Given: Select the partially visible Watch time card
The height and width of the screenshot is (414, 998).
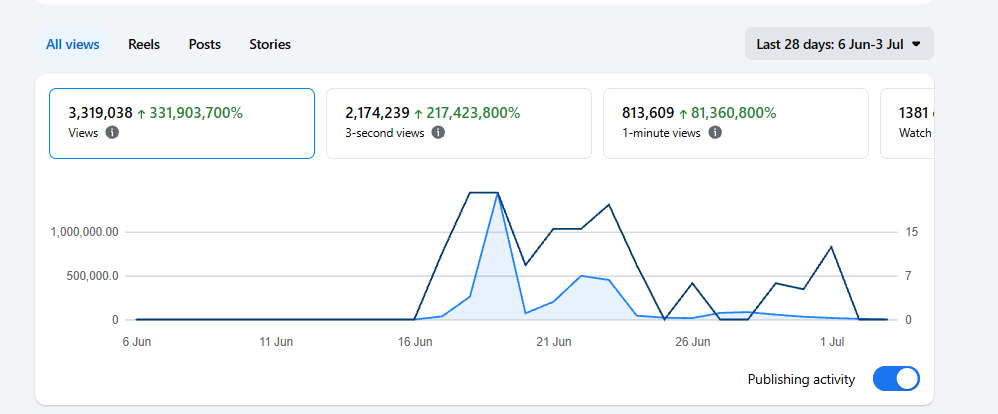Looking at the screenshot, I should (x=907, y=123).
